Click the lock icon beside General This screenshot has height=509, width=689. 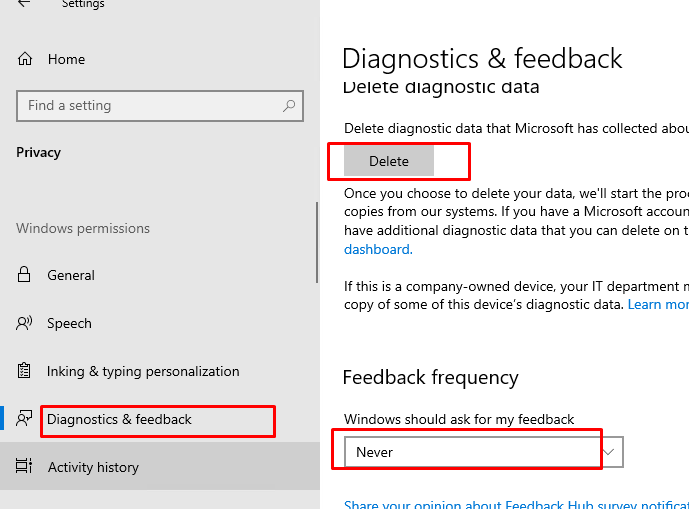pos(25,275)
